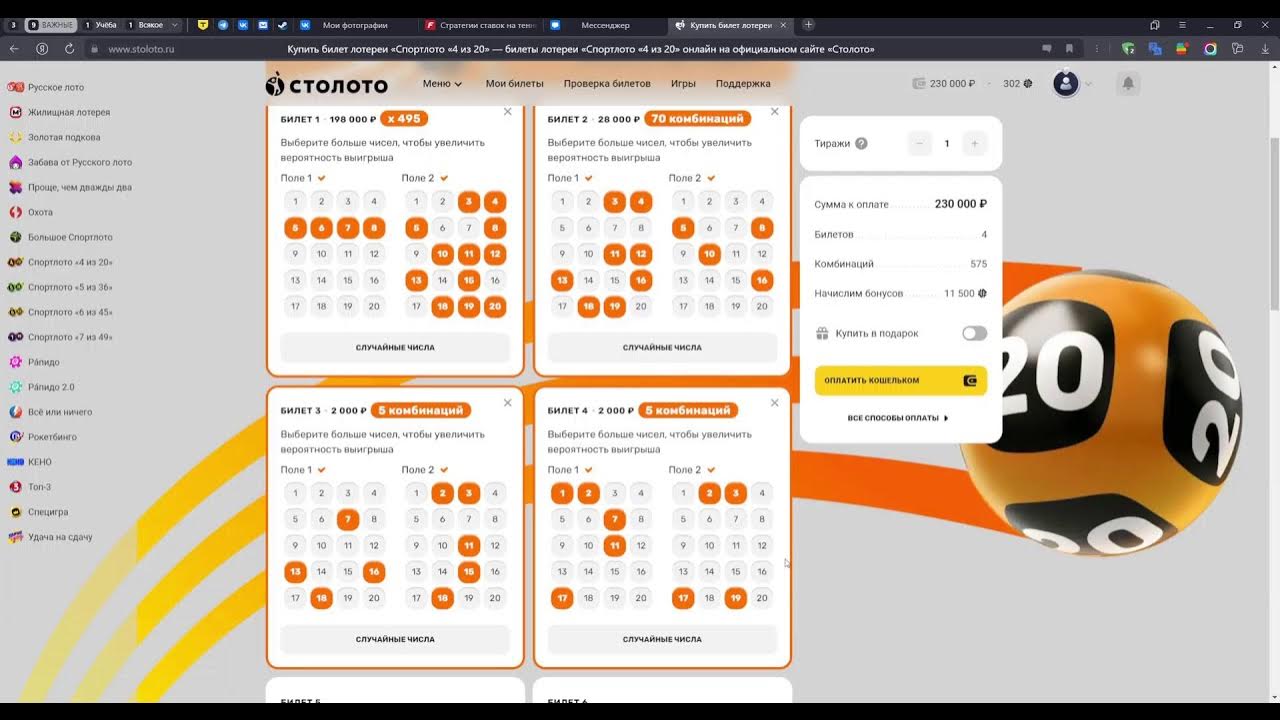1280x720 pixels.
Task: Click the browser address bar www.stoloto.ru
Action: pyautogui.click(x=141, y=48)
